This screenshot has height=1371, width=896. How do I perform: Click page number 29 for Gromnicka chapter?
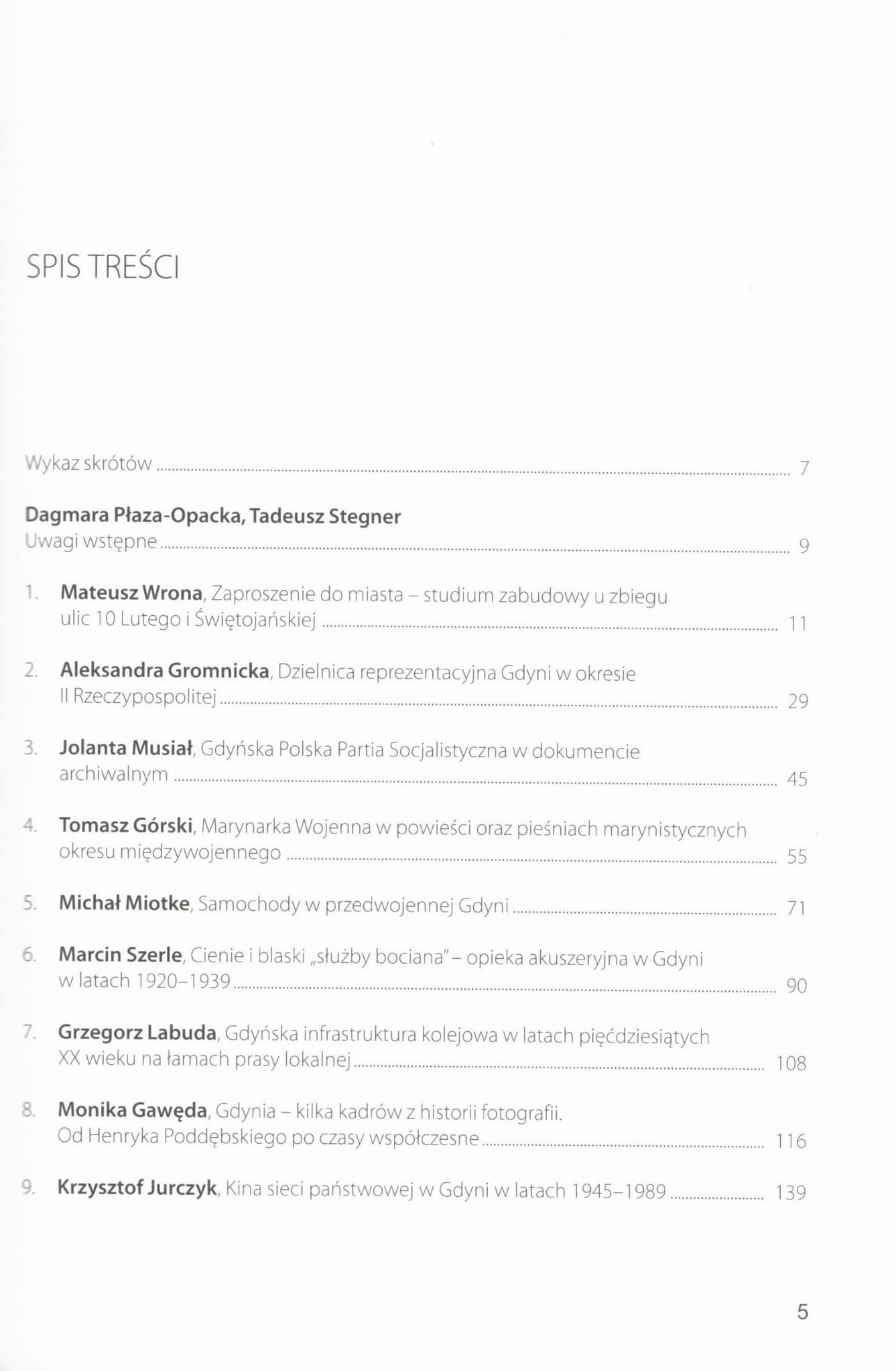coord(797,702)
